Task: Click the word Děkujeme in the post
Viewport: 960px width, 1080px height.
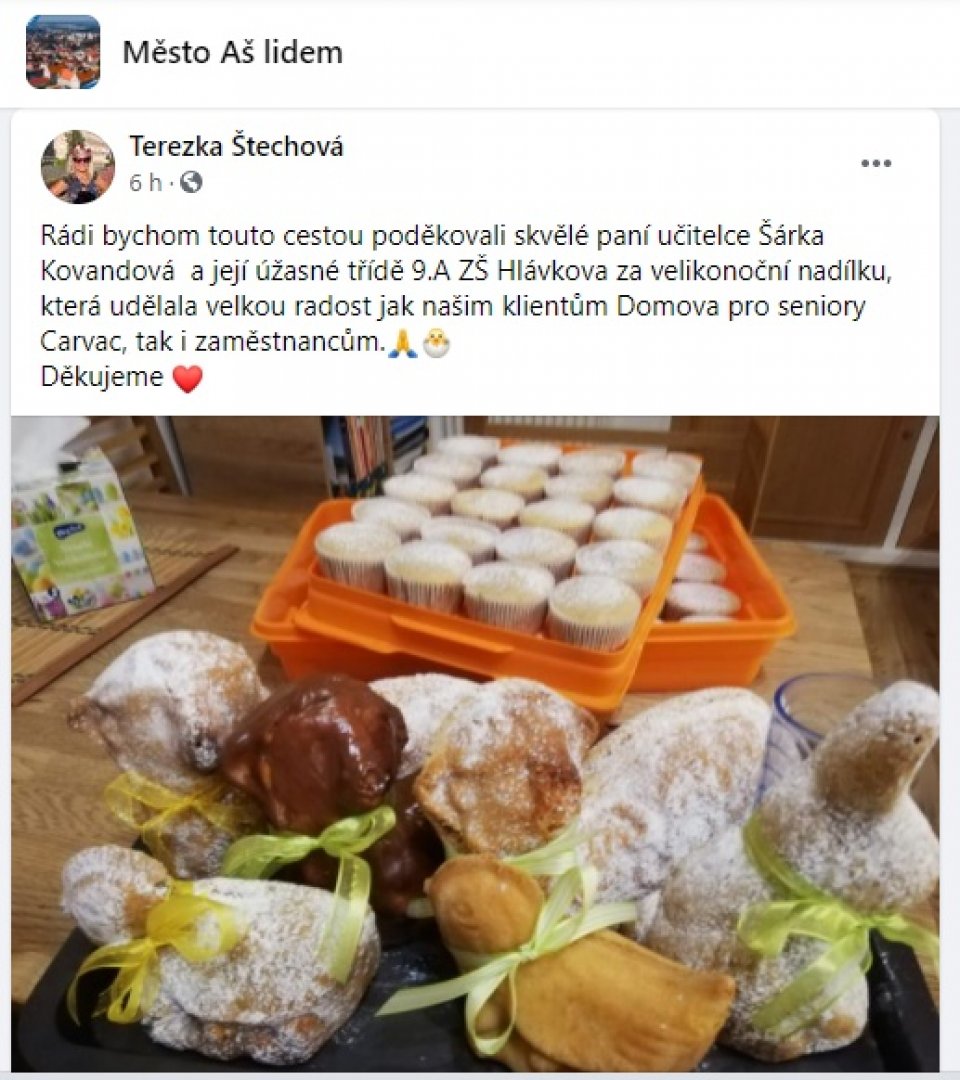Action: tap(102, 376)
